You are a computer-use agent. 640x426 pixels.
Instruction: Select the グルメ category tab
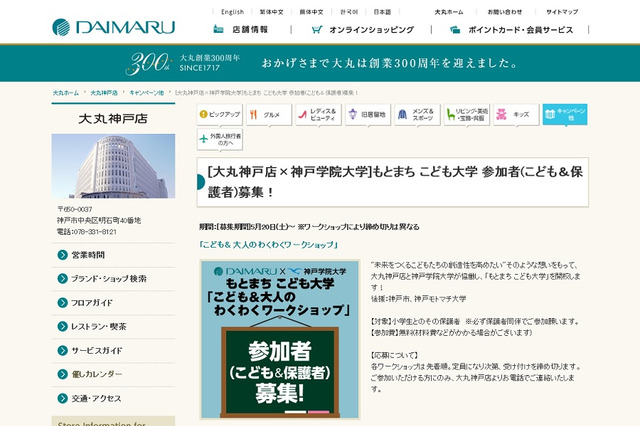(x=269, y=115)
